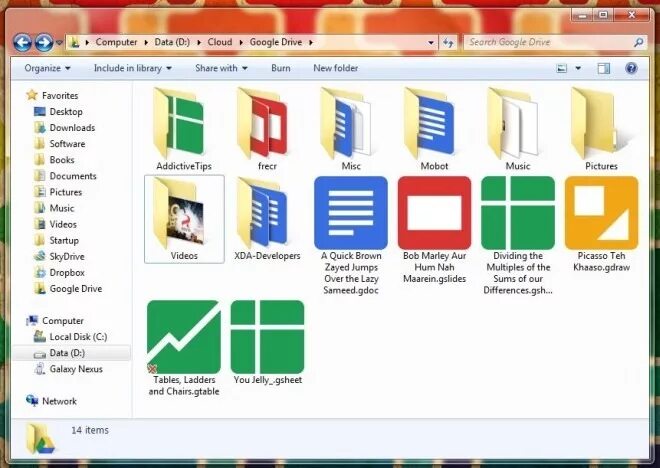Expand arrow after Data (D:) in breadcrumb
The image size is (660, 468).
pyautogui.click(x=199, y=43)
